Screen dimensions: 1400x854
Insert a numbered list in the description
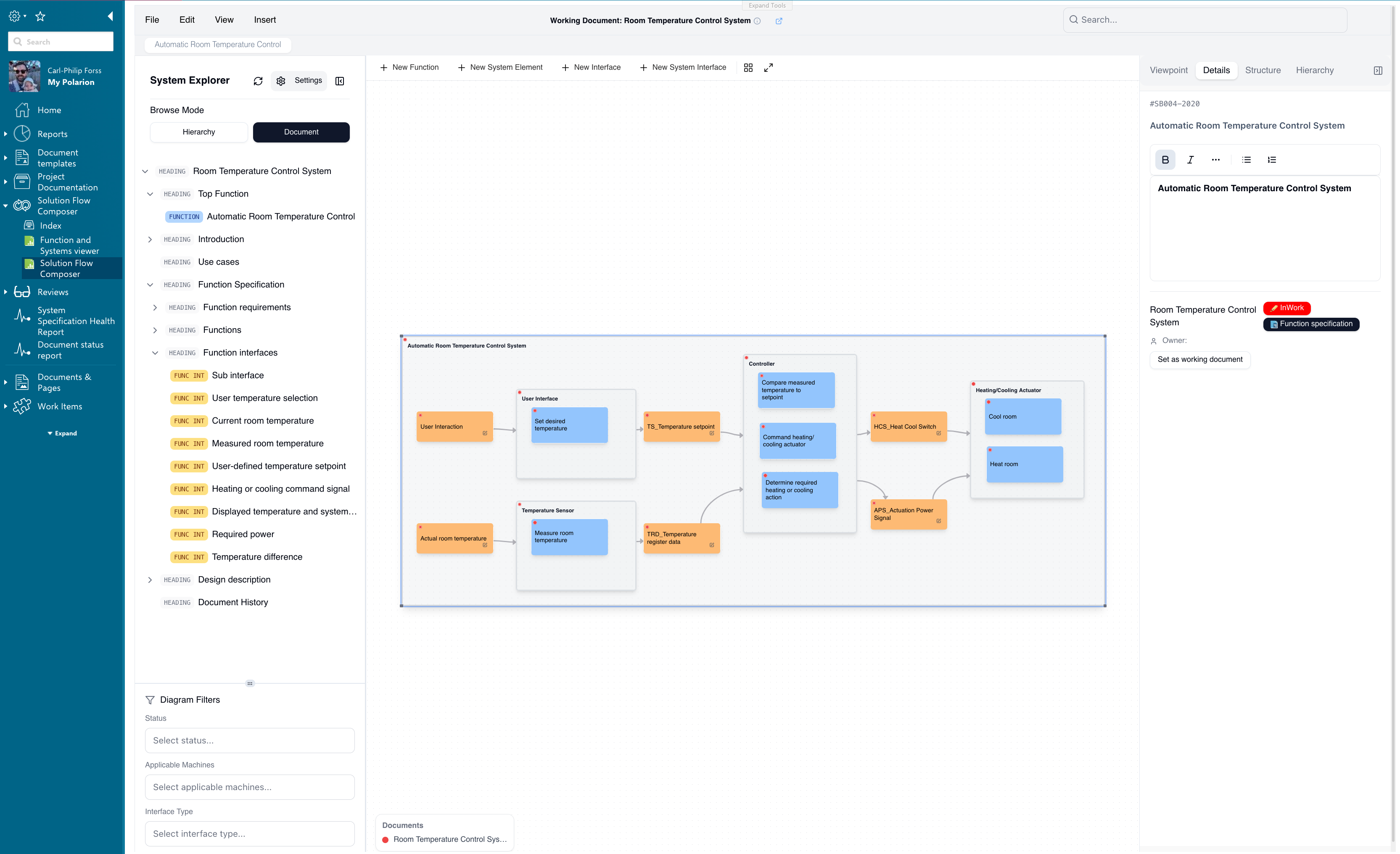1272,160
